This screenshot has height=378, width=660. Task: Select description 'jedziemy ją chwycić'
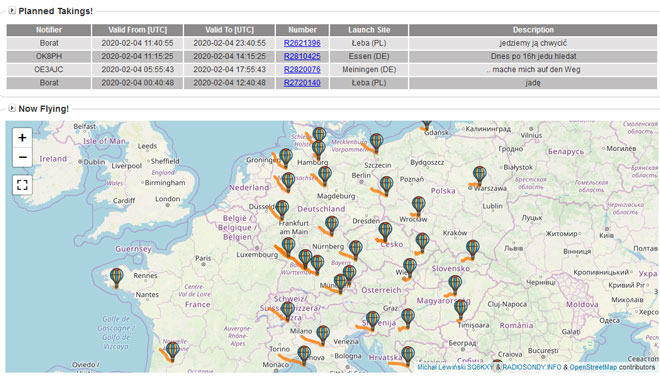pyautogui.click(x=533, y=43)
